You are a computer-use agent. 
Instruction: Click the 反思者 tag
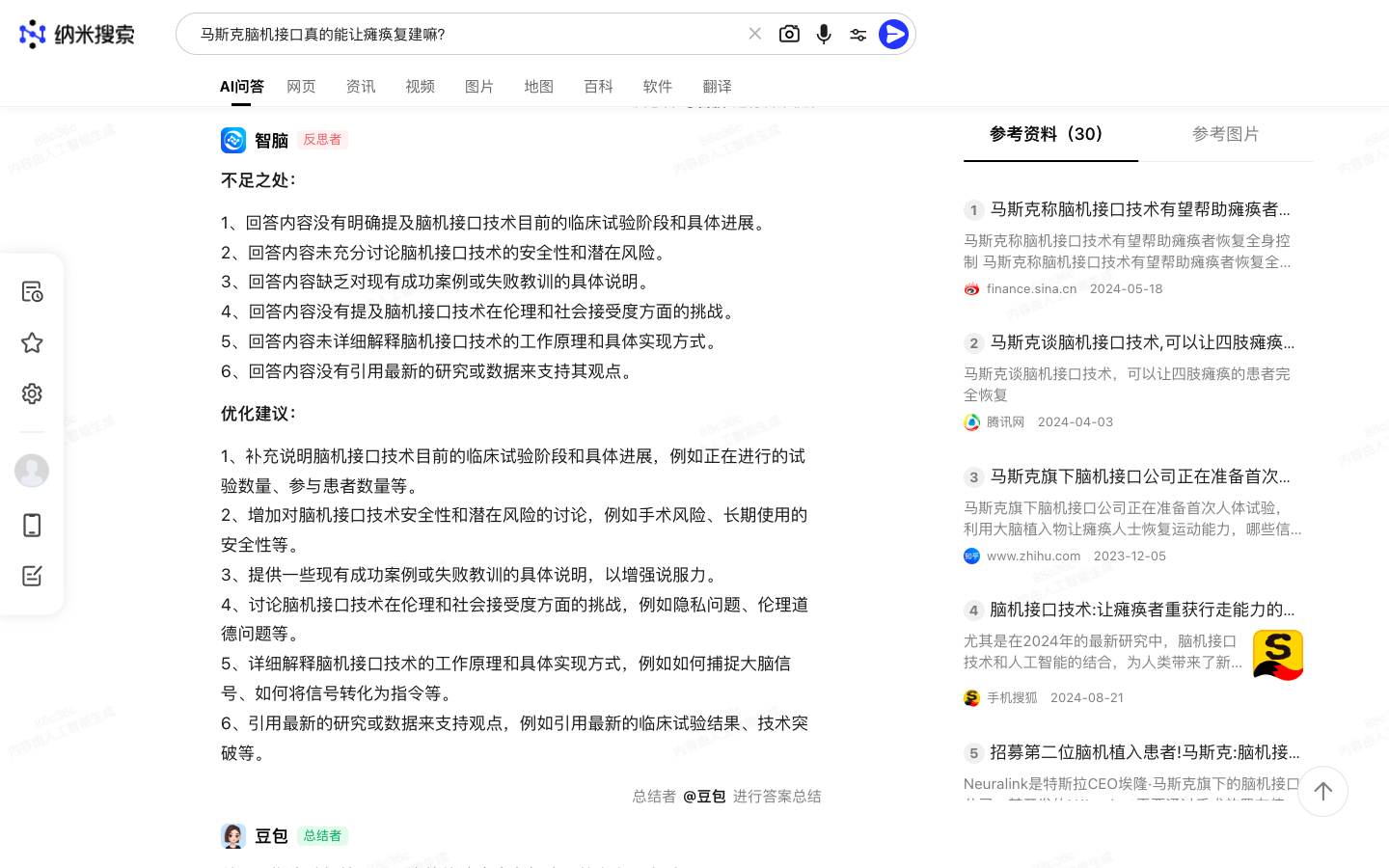click(x=322, y=140)
